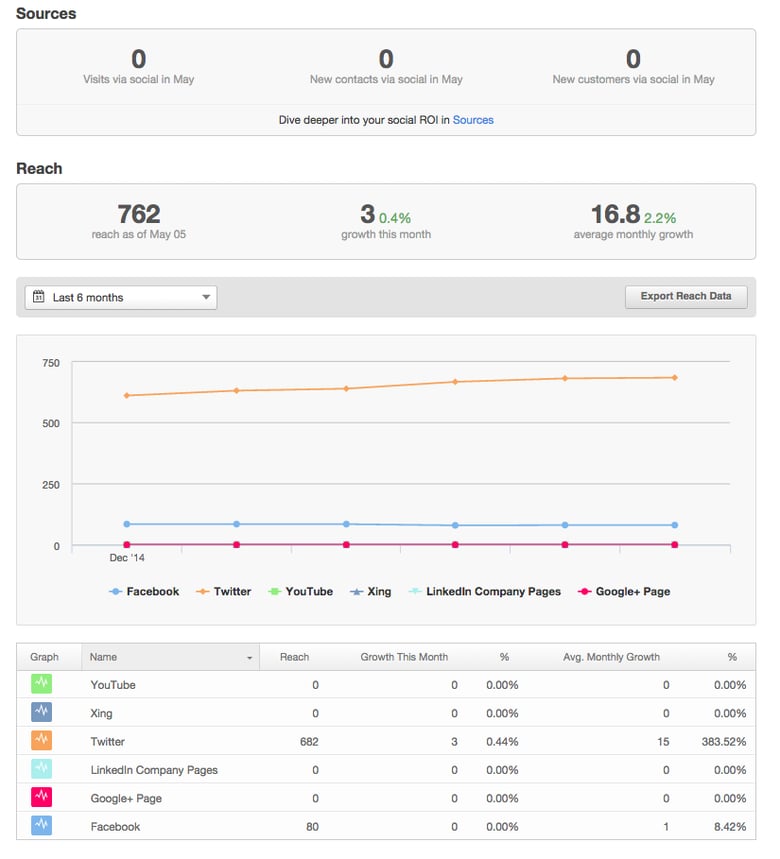Click the blue Facebook graph icon
780x859 pixels.
[x=41, y=826]
